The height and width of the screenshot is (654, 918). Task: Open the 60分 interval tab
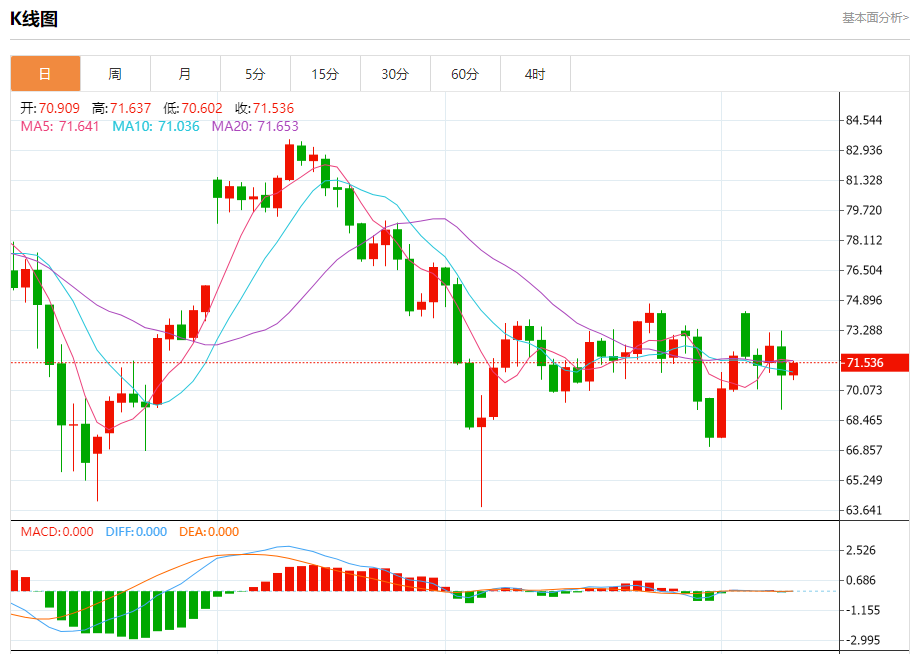465,74
